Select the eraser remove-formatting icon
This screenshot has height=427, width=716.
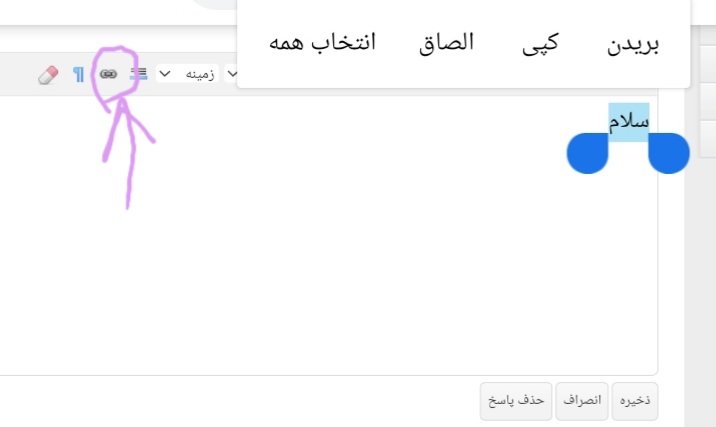48,75
